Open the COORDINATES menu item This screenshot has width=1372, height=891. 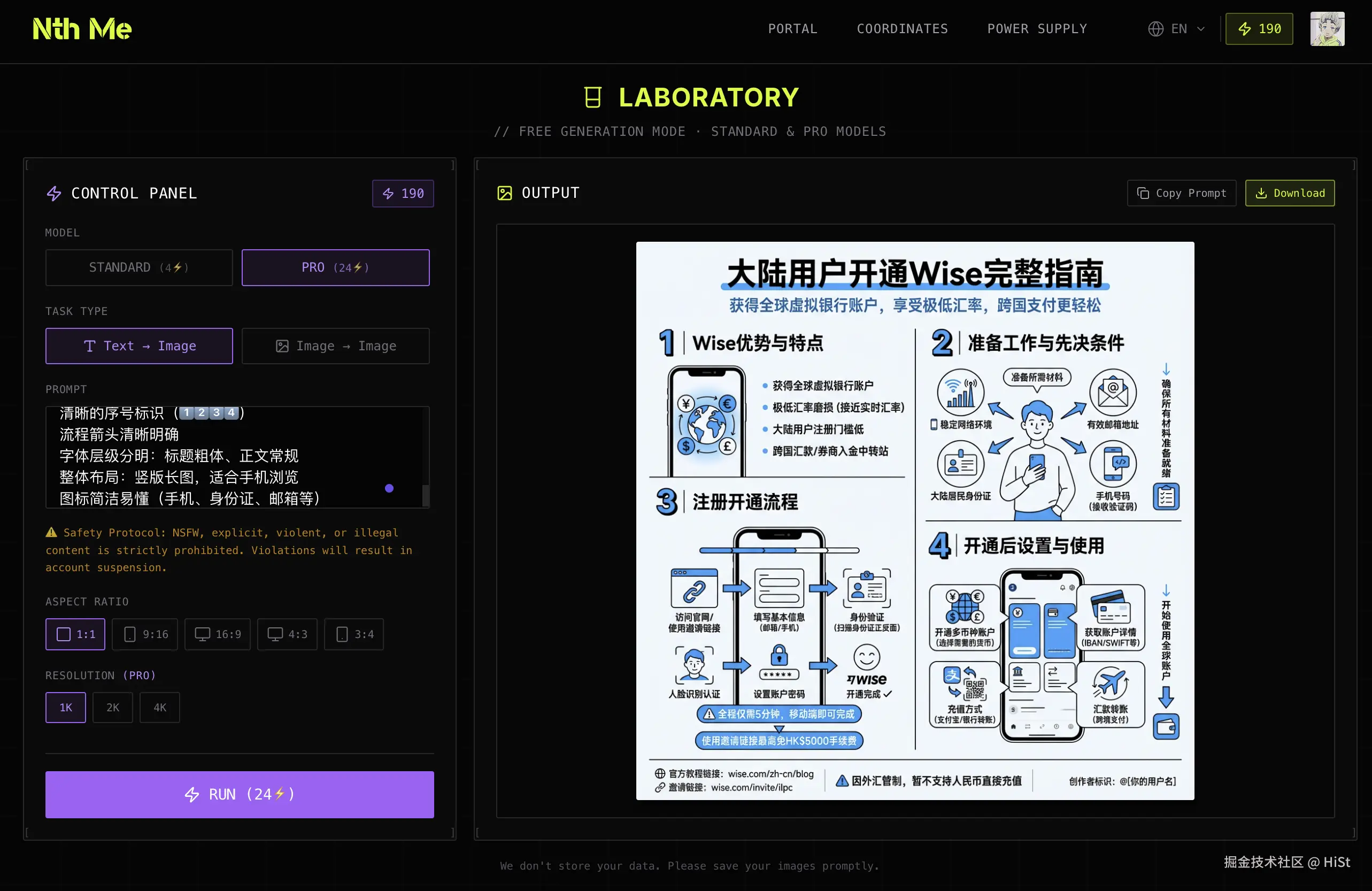point(902,28)
